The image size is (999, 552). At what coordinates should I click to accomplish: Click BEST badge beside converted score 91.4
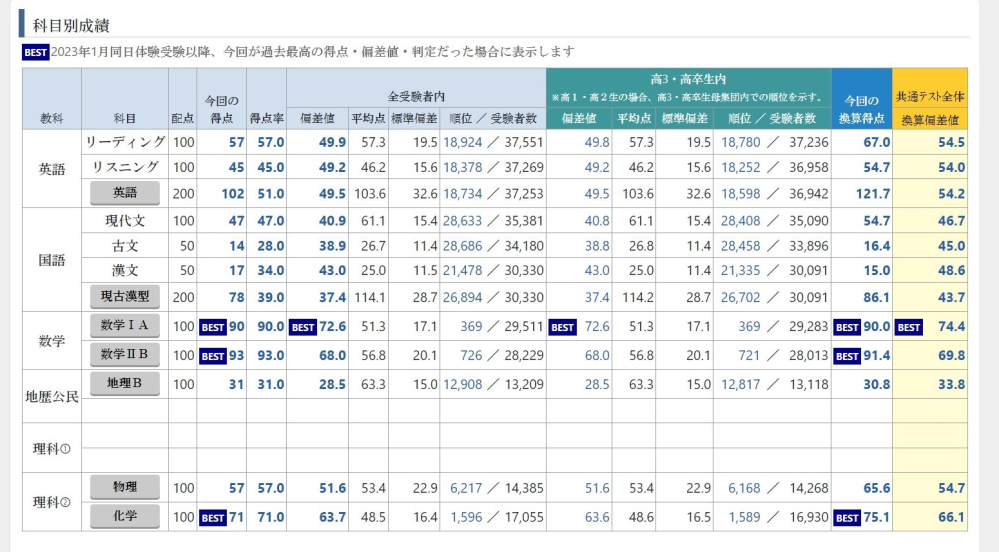847,356
